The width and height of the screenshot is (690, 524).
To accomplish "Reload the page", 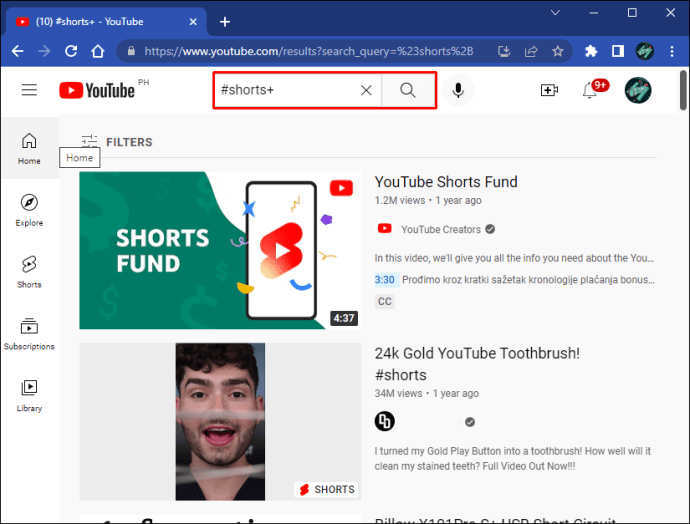I will 71,51.
